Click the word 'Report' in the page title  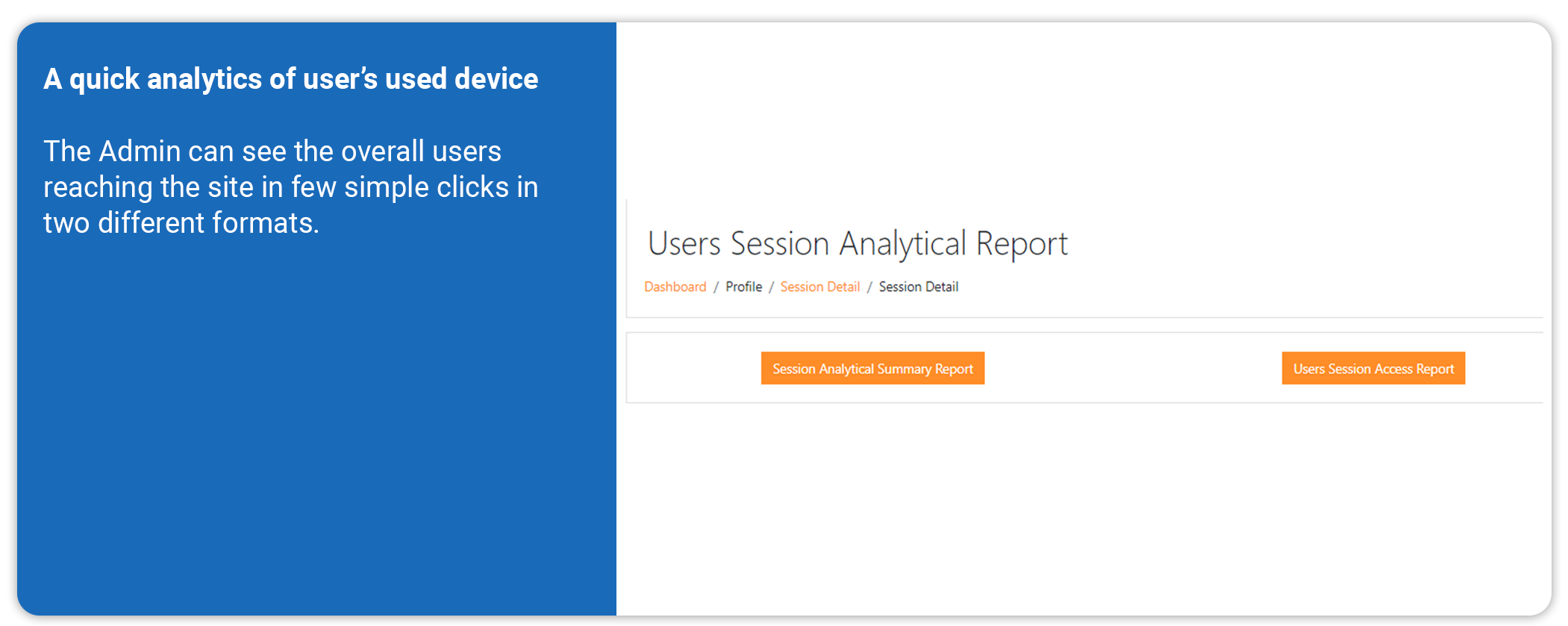[x=1022, y=244]
